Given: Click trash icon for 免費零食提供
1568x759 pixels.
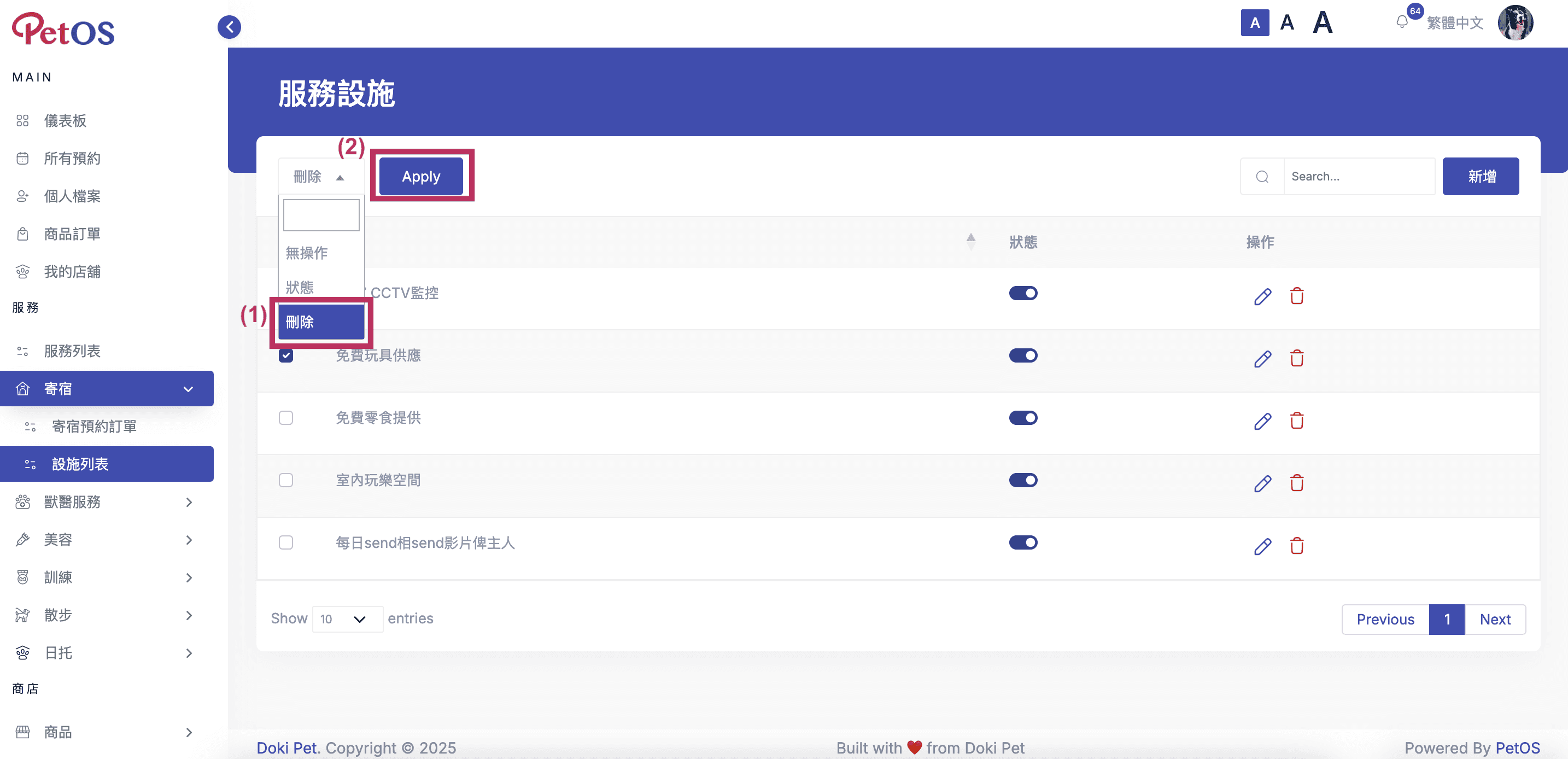Looking at the screenshot, I should click(1296, 421).
